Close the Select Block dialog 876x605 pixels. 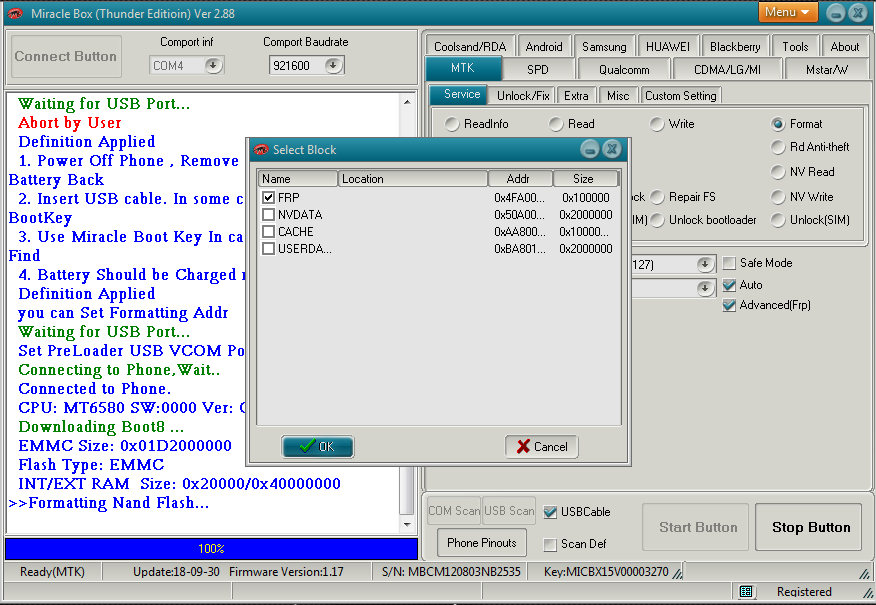pos(612,149)
